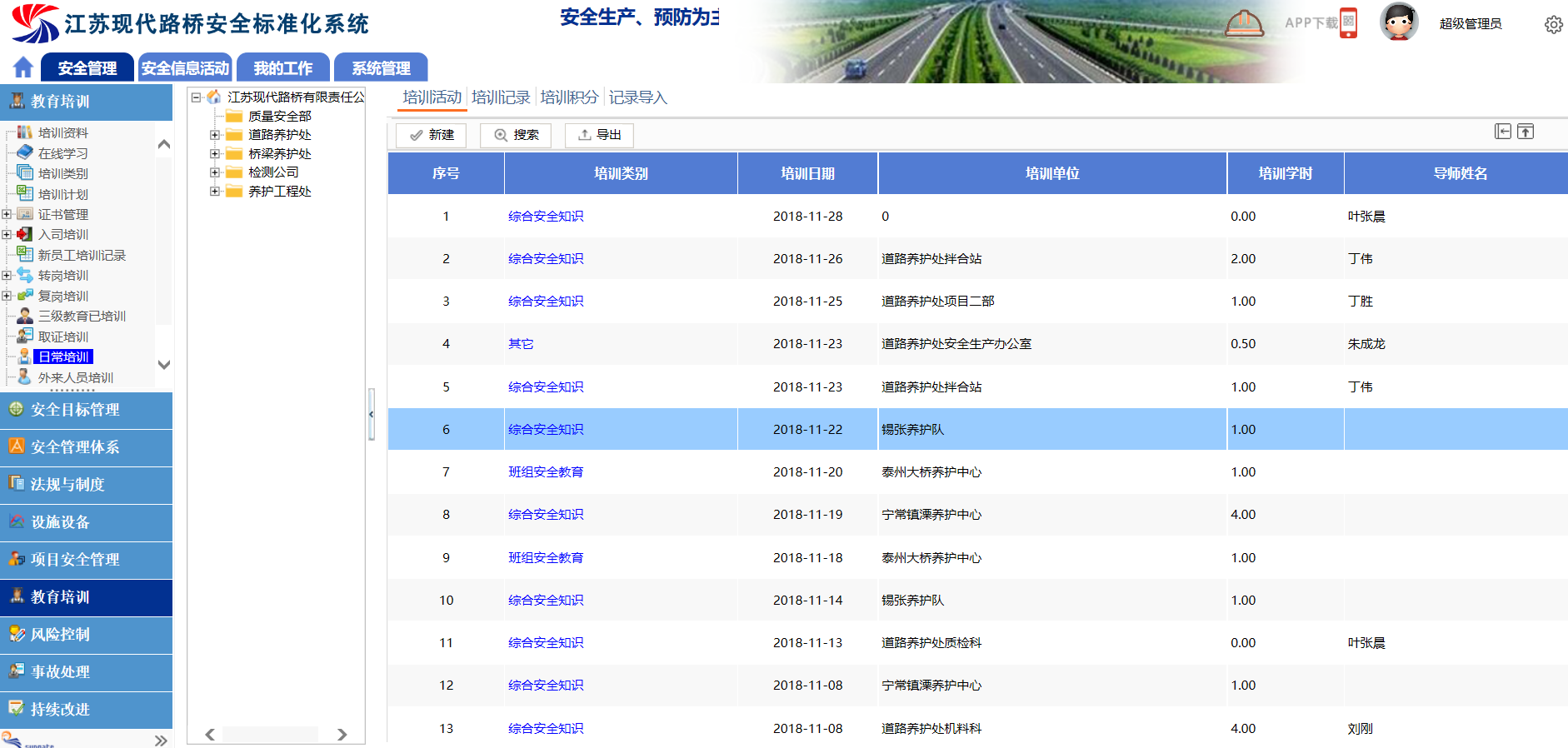Viewport: 1568px width, 748px height.
Task: Click the splitter handle to collapse tree panel
Action: point(372,414)
